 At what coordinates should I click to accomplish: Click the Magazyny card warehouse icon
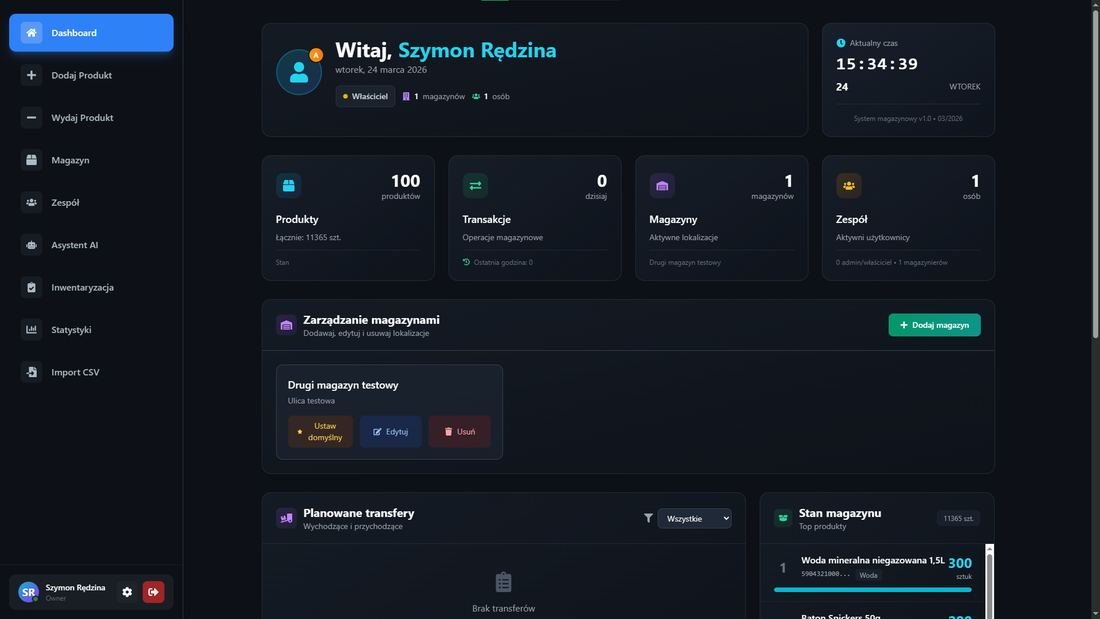pos(662,185)
